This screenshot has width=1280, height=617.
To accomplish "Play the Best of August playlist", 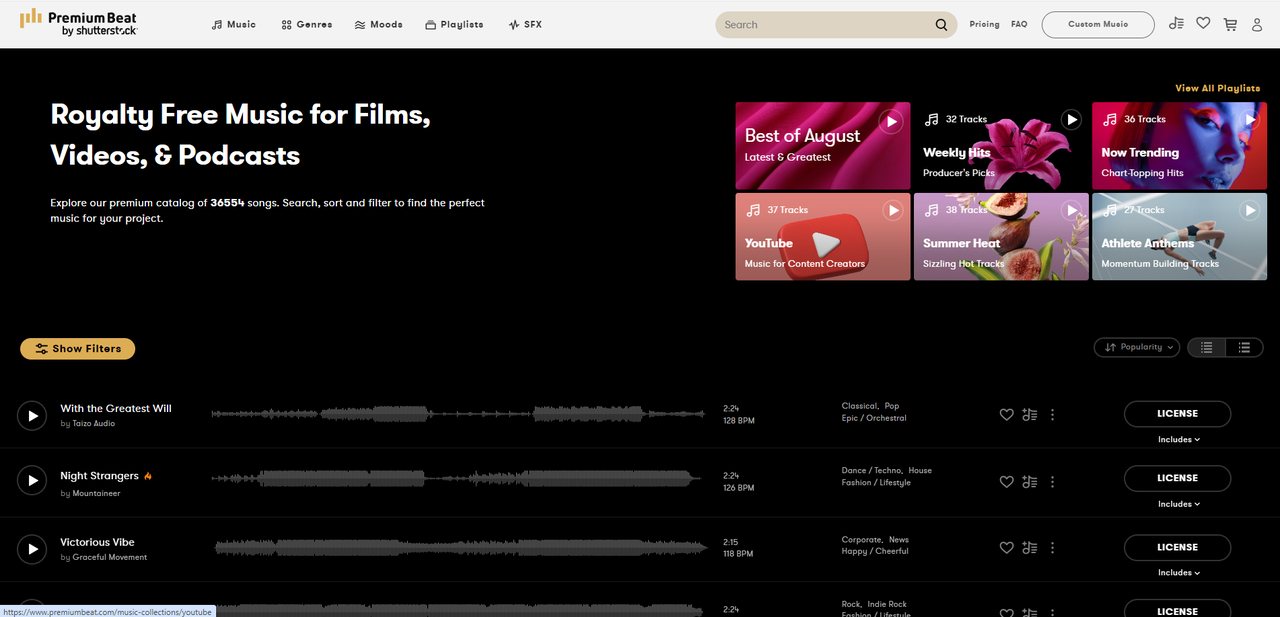I will coord(891,121).
